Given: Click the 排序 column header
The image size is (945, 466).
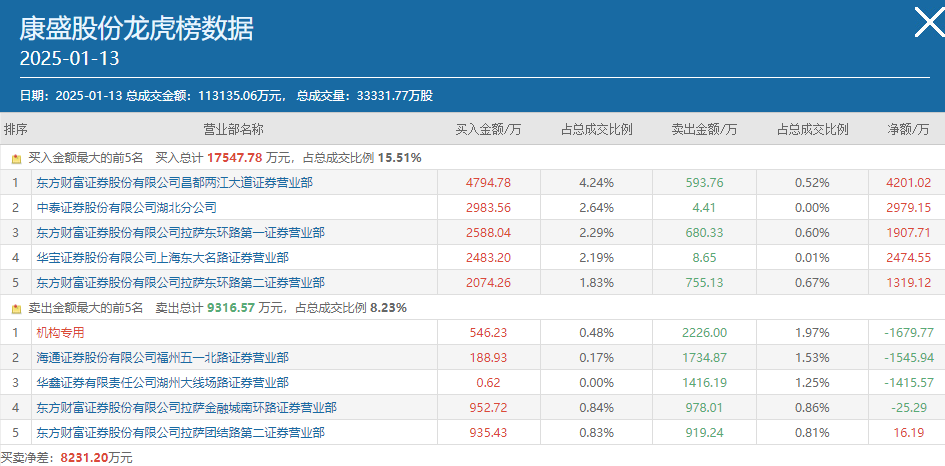Looking at the screenshot, I should pos(16,130).
